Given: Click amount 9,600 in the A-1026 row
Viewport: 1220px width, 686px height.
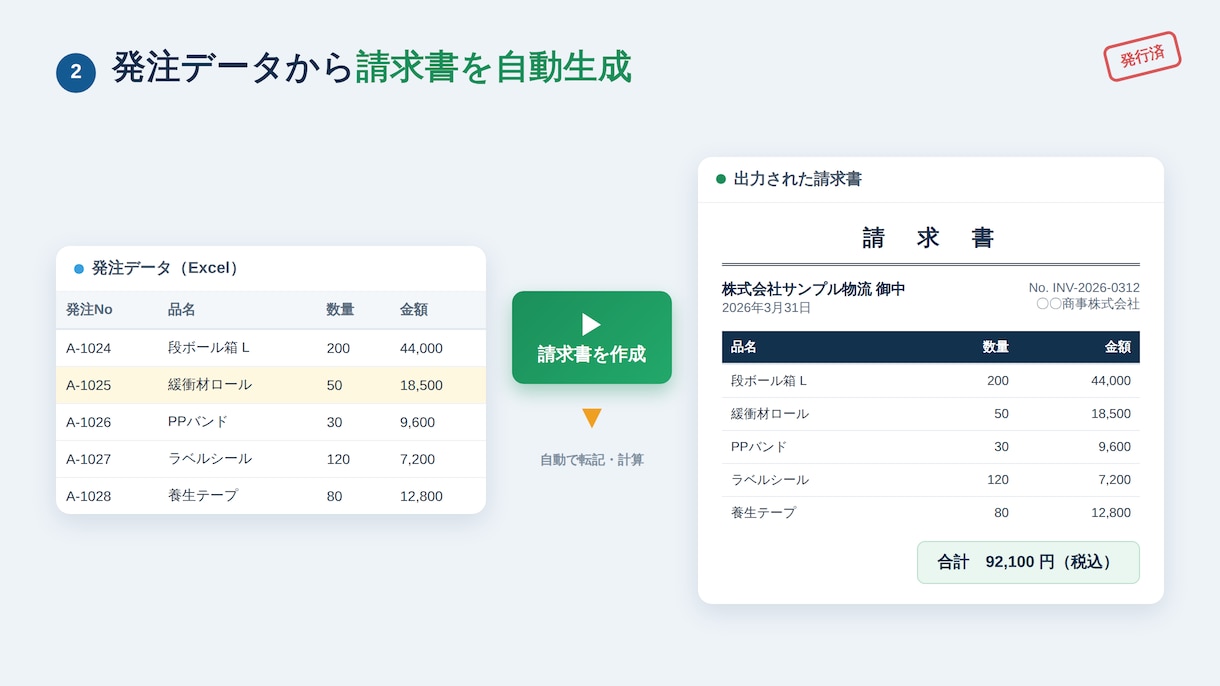Looking at the screenshot, I should (417, 422).
